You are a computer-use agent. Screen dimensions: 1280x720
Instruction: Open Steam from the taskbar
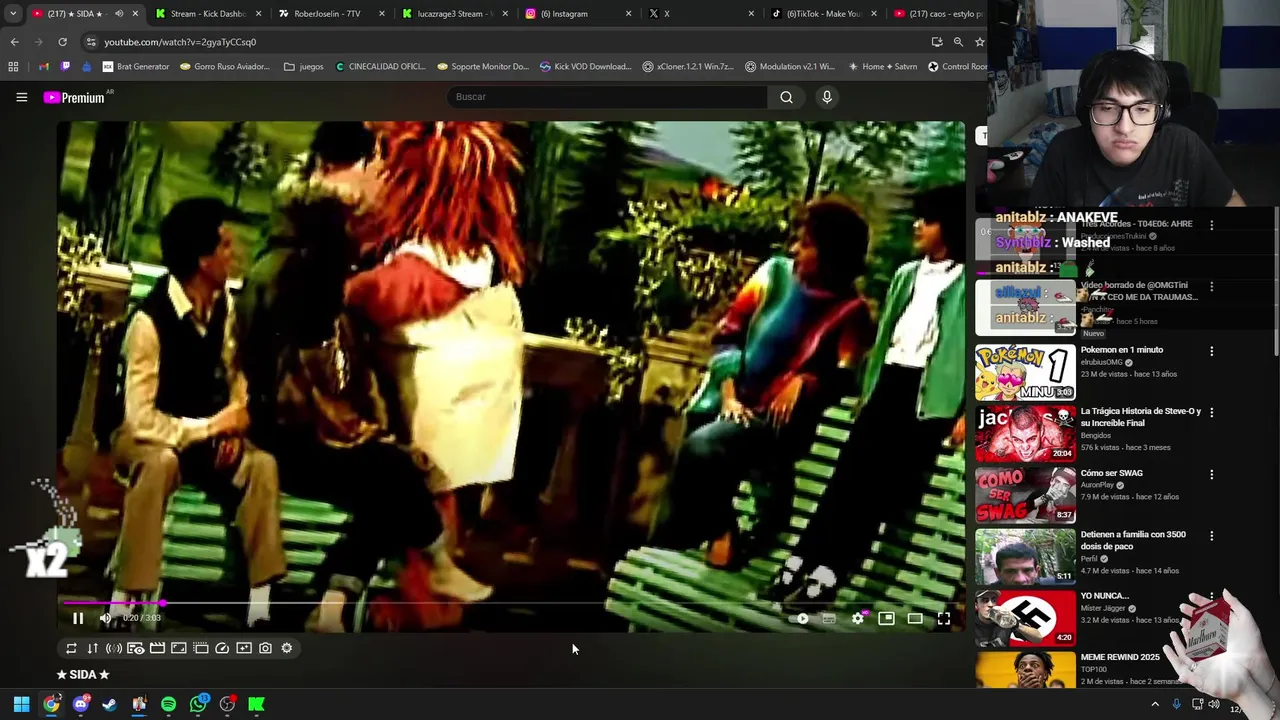point(109,704)
